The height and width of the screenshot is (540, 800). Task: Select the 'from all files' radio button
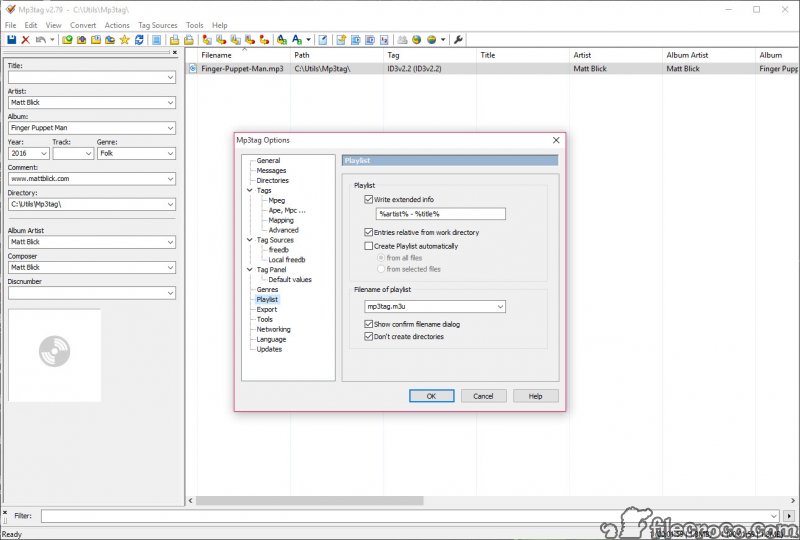coord(381,258)
